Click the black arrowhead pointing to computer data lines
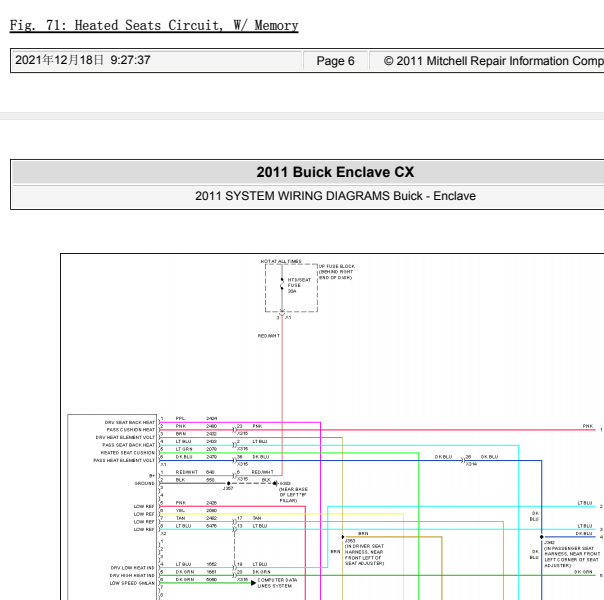Image resolution: width=604 pixels, height=600 pixels. coord(253,583)
